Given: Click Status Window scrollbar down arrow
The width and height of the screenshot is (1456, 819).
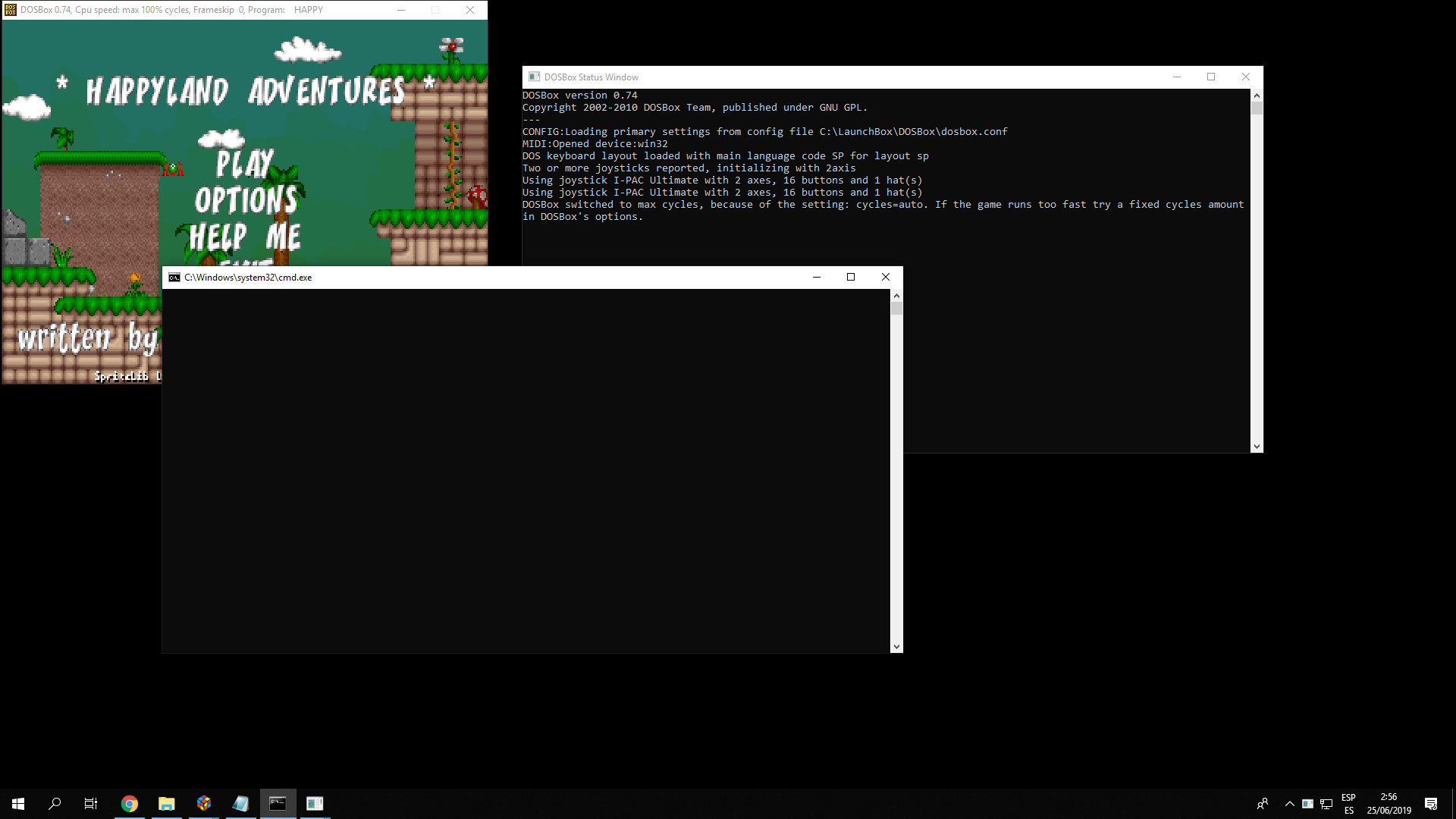Looking at the screenshot, I should (x=1257, y=447).
